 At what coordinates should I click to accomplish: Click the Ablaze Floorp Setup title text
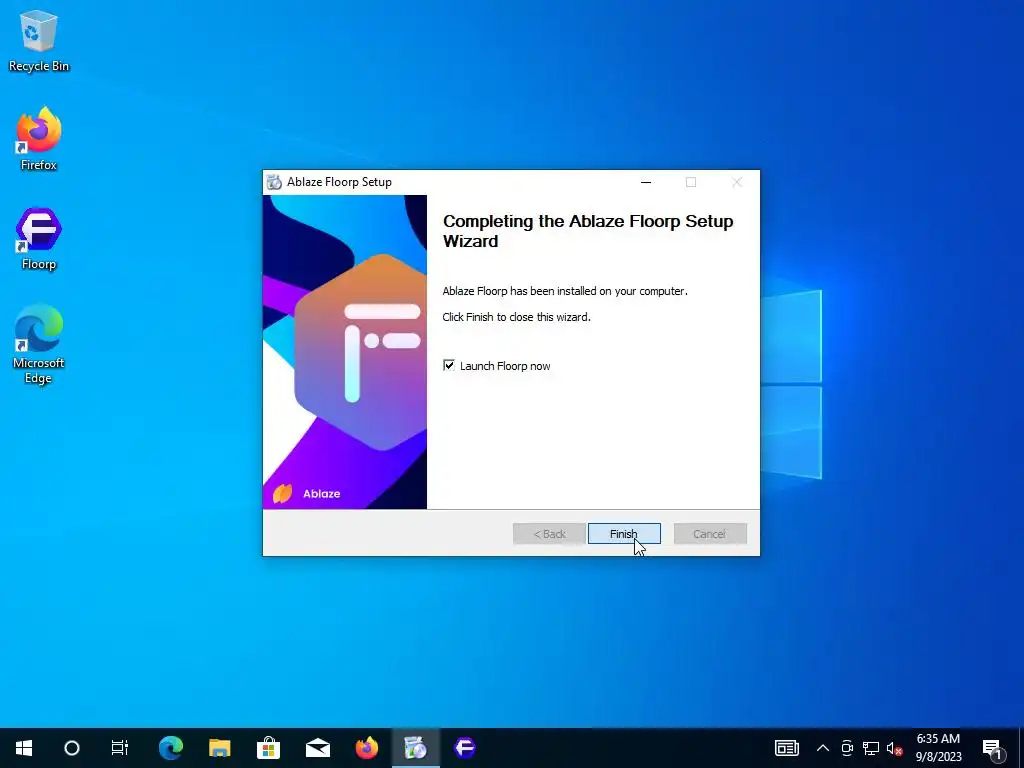pyautogui.click(x=339, y=182)
